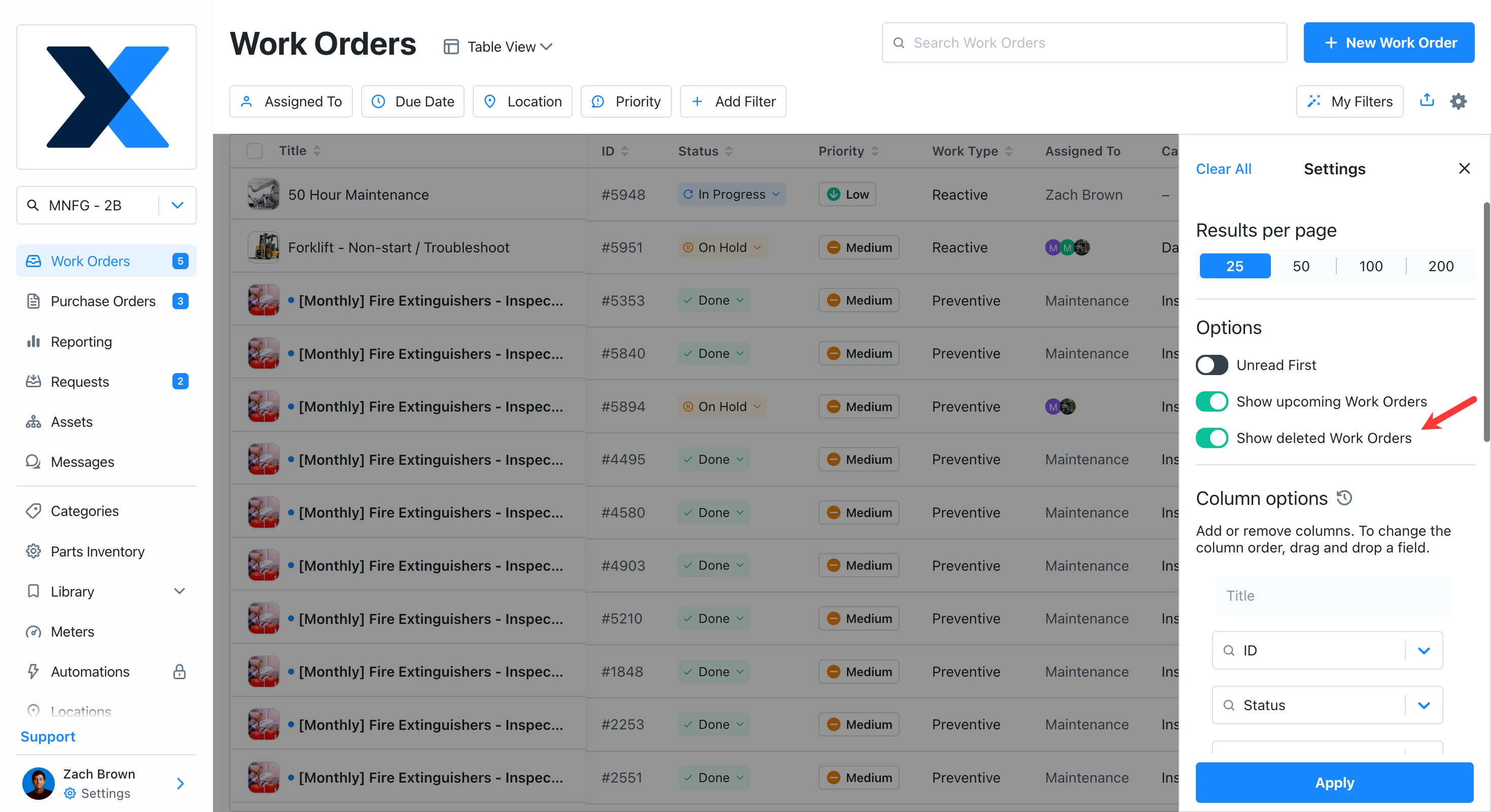Image resolution: width=1491 pixels, height=812 pixels.
Task: Open Reporting from the sidebar
Action: point(81,341)
